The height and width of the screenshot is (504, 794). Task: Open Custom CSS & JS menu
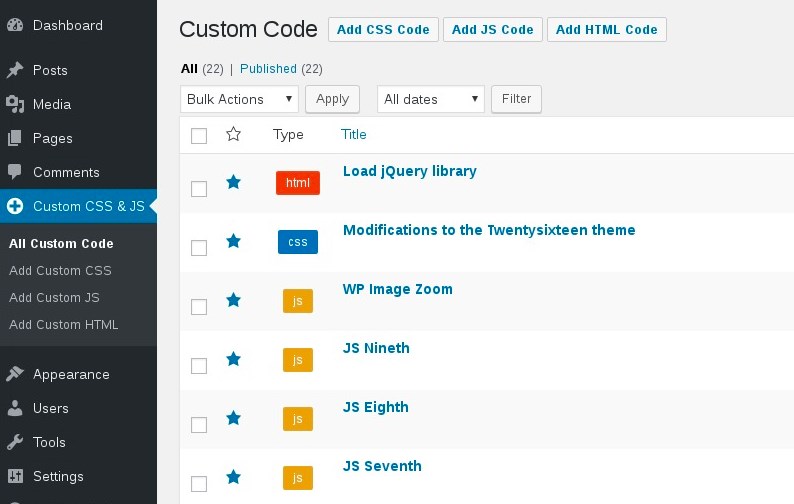(78, 206)
